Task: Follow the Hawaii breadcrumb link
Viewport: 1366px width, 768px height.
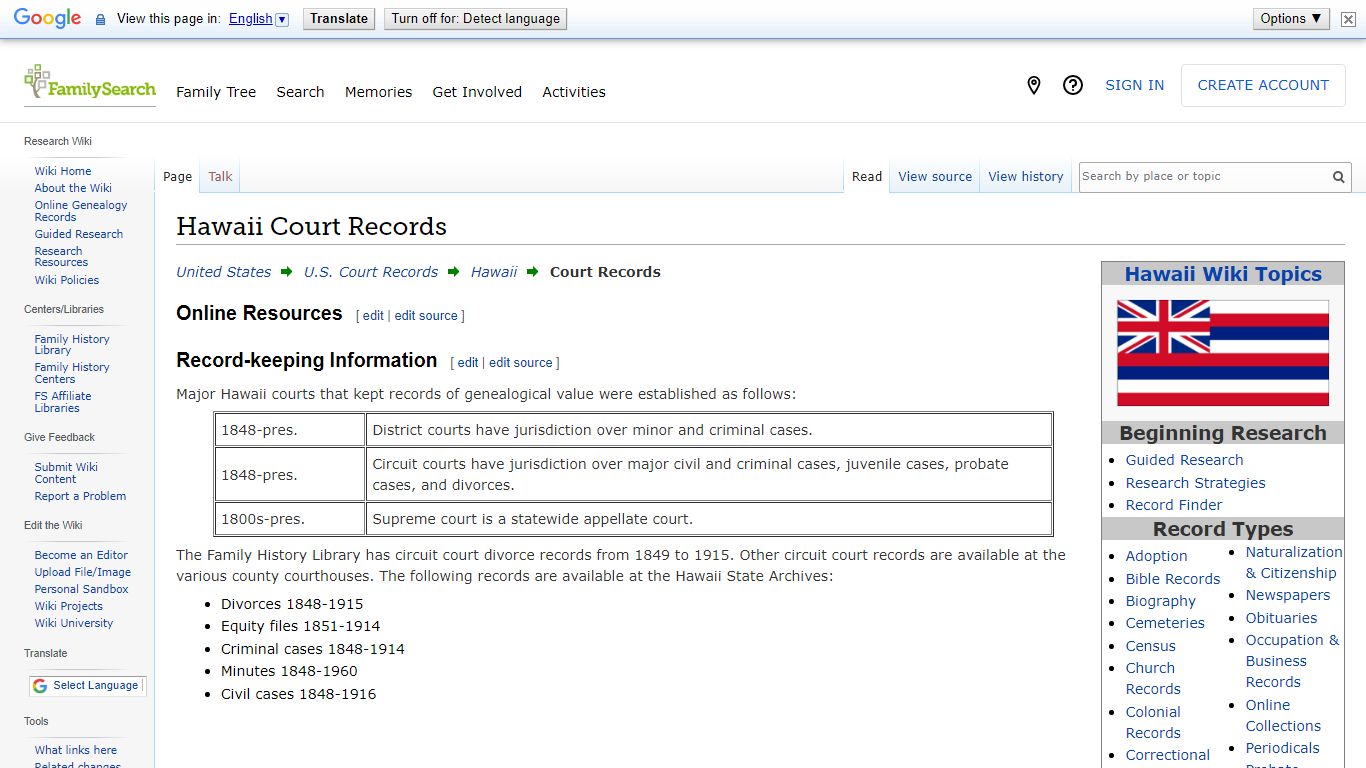Action: tap(494, 272)
